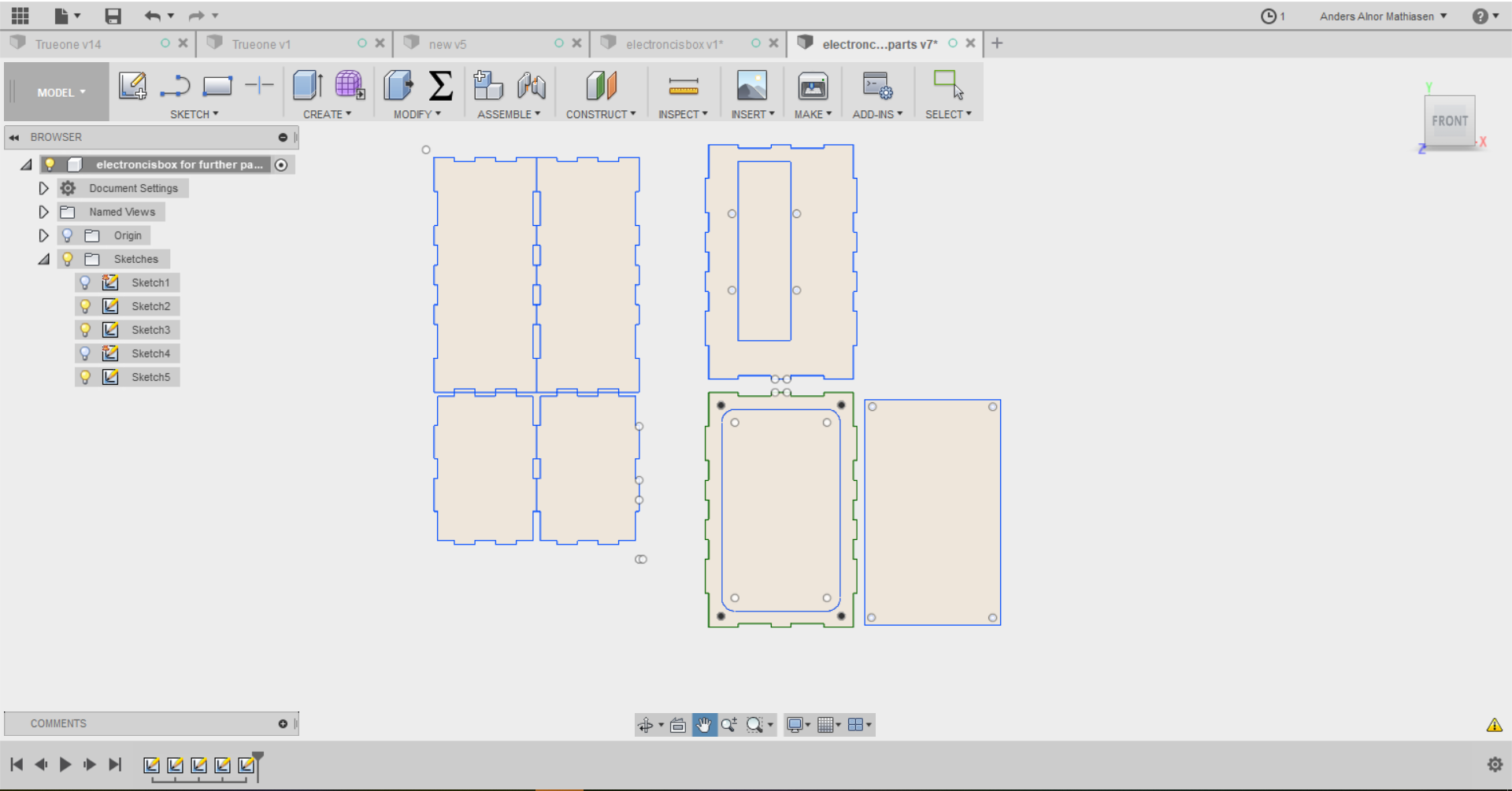The width and height of the screenshot is (1512, 791).
Task: Click the Measure inspect icon
Action: (684, 85)
